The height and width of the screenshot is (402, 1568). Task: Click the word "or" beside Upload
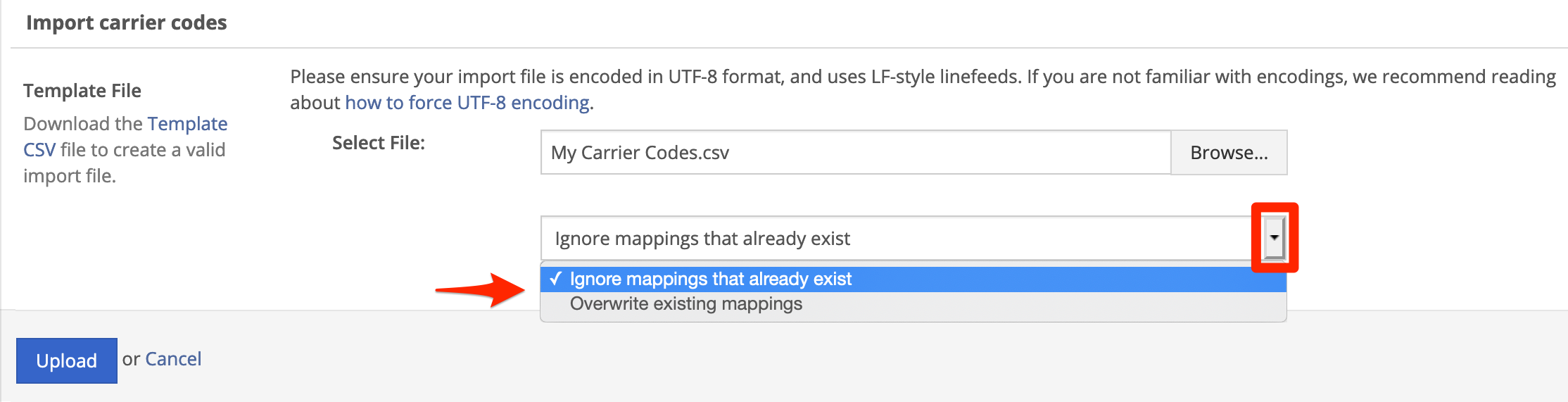131,359
